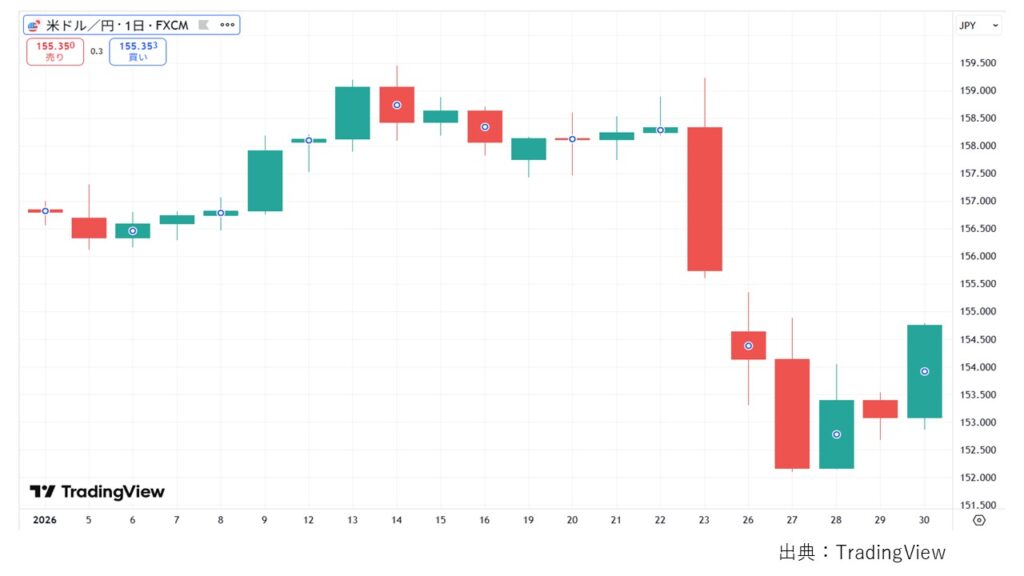This screenshot has height=576, width=1024.
Task: Click the circle marker on the 30th candle
Action: (x=925, y=371)
